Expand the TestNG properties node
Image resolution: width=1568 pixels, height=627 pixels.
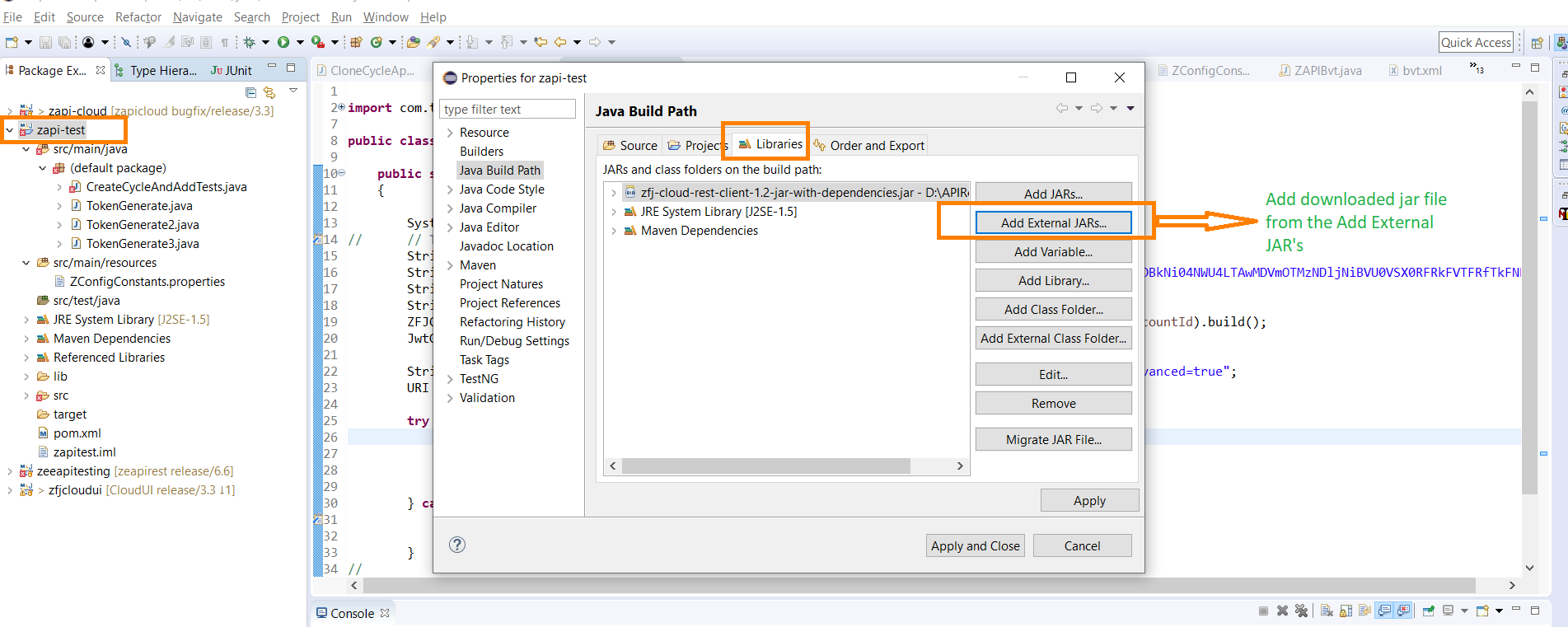(450, 379)
